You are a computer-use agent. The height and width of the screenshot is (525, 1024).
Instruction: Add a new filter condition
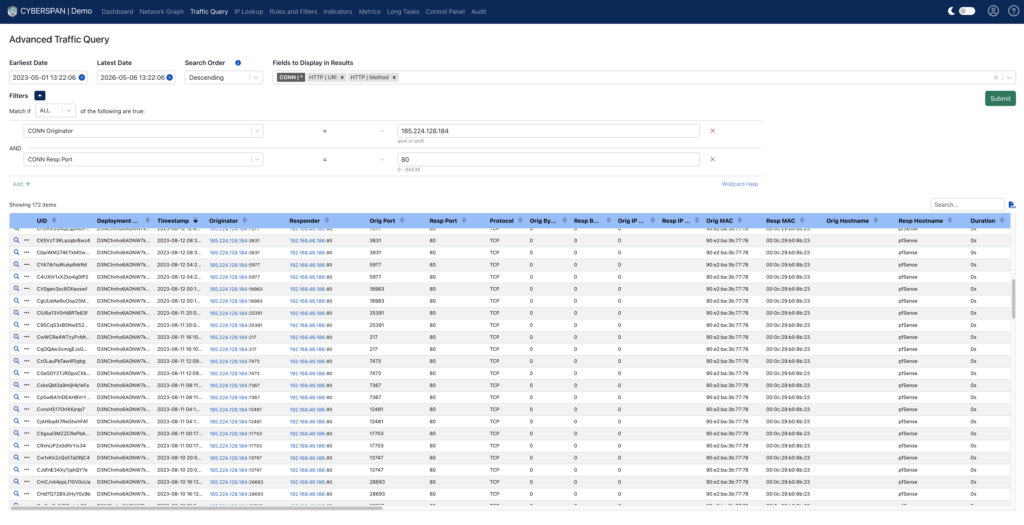(x=22, y=184)
